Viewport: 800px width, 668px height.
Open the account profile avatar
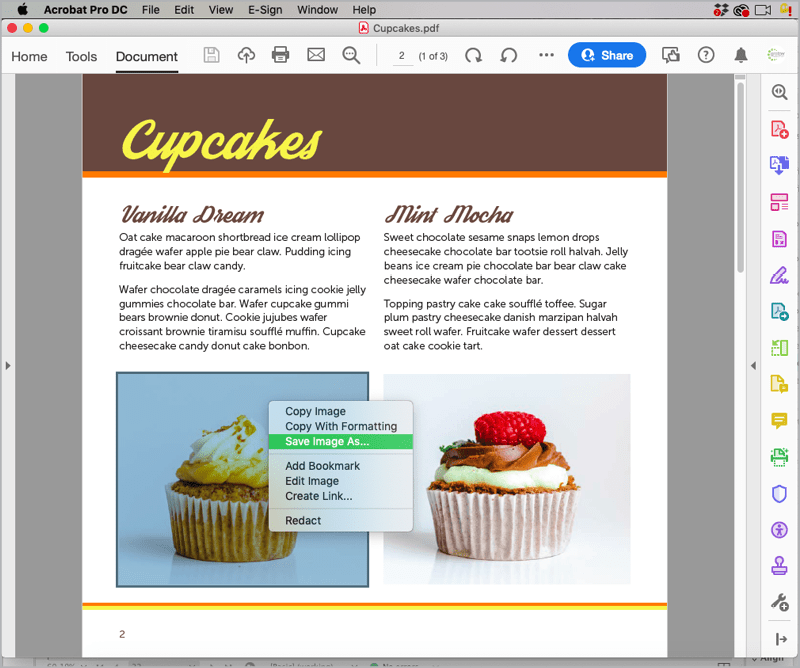tap(776, 55)
